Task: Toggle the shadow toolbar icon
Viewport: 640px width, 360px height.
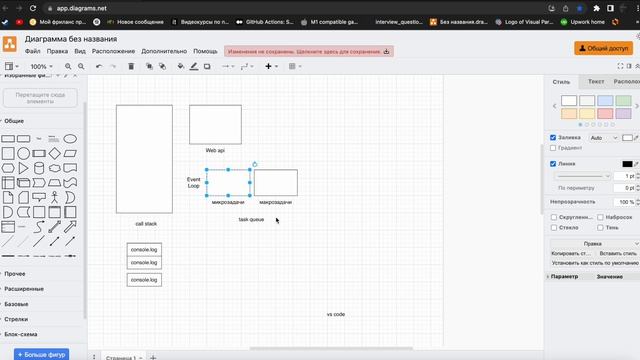Action: [x=207, y=66]
